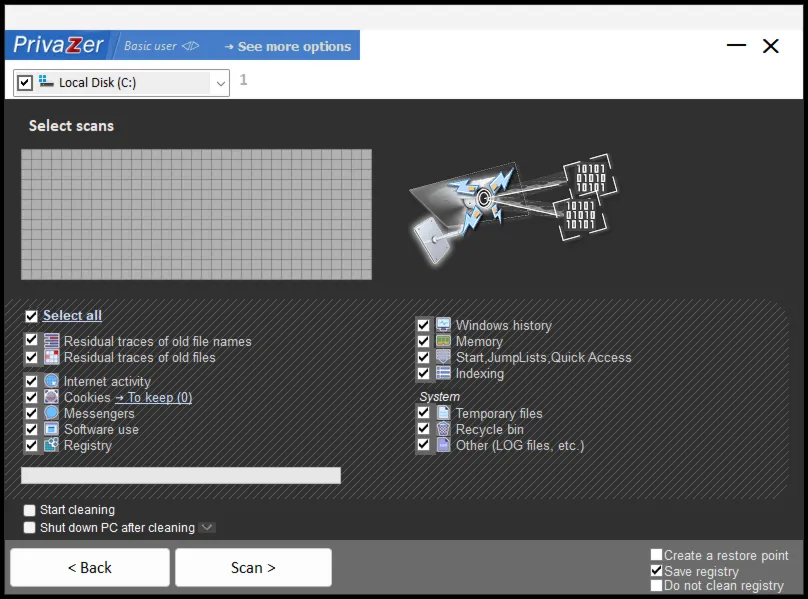The image size is (808, 599).
Task: Open the See more options link
Action: click(x=288, y=46)
